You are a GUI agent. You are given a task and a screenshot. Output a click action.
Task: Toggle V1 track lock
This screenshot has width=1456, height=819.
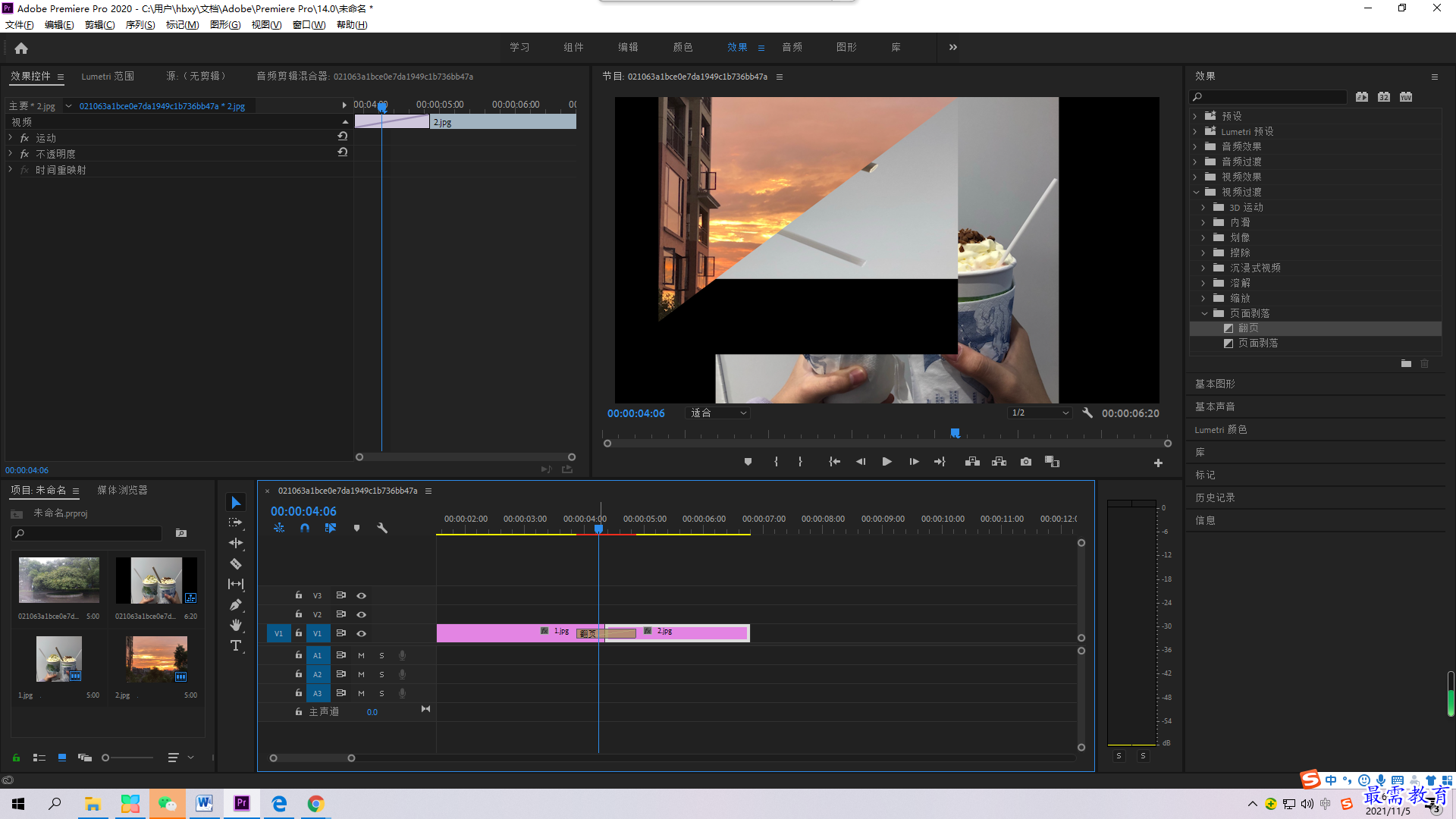tap(299, 633)
